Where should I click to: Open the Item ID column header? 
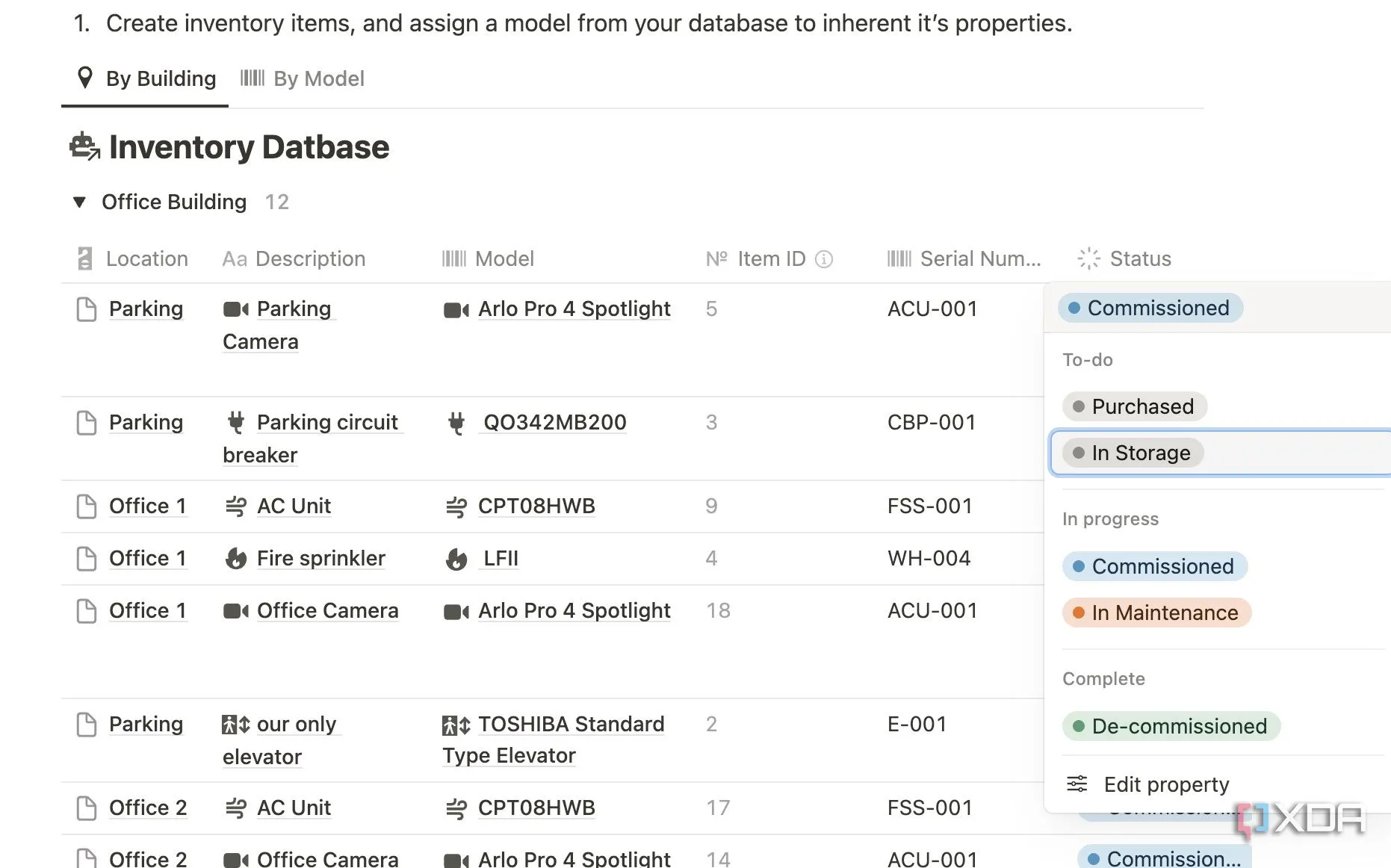tap(756, 258)
